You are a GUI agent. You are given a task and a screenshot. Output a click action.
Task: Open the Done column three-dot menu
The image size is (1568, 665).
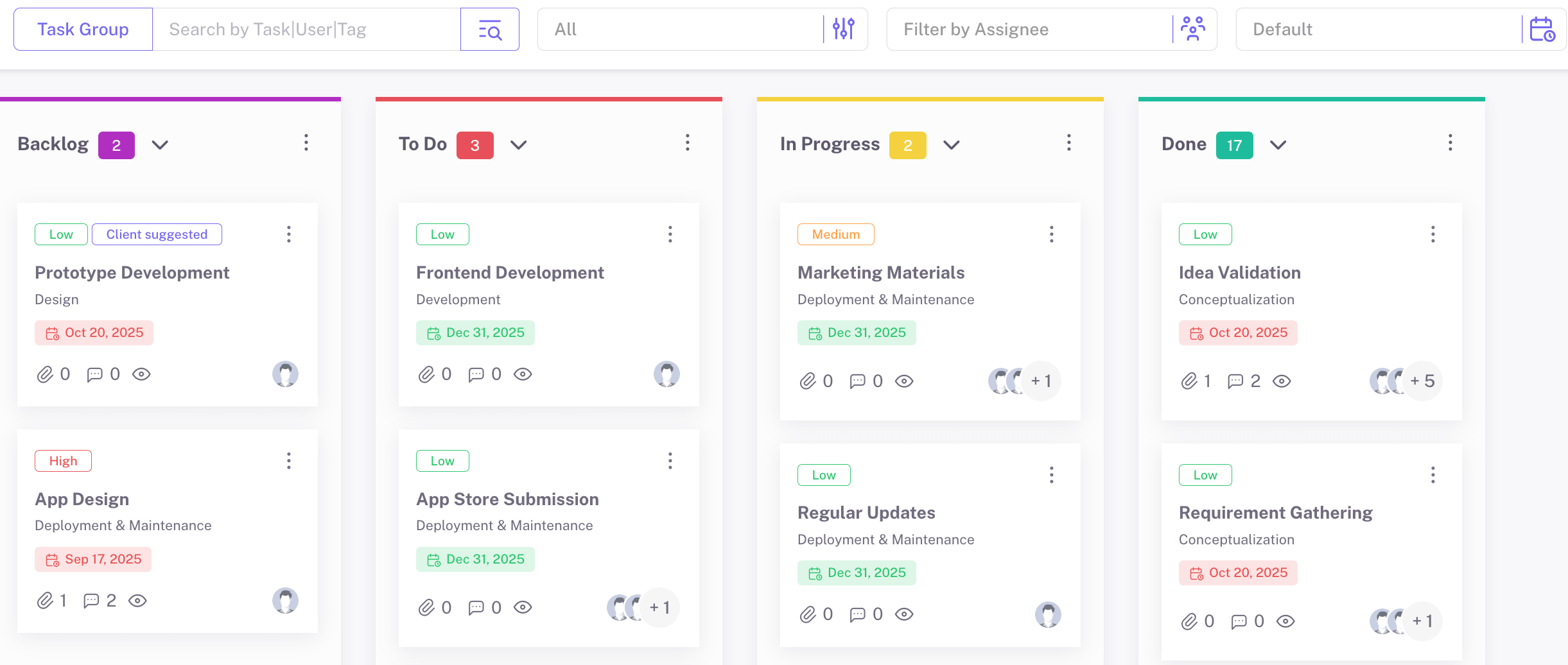(1450, 142)
